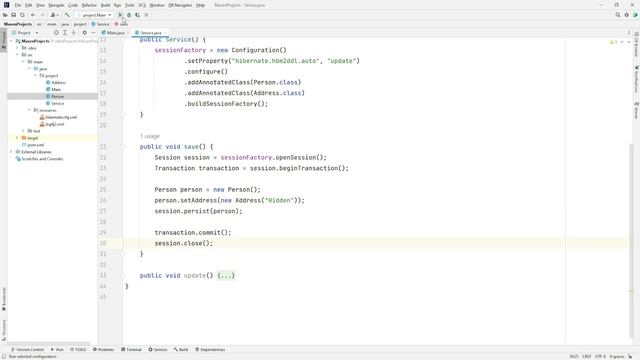Open the project.Main run configuration dropdown
This screenshot has height=360, width=640.
(x=94, y=15)
